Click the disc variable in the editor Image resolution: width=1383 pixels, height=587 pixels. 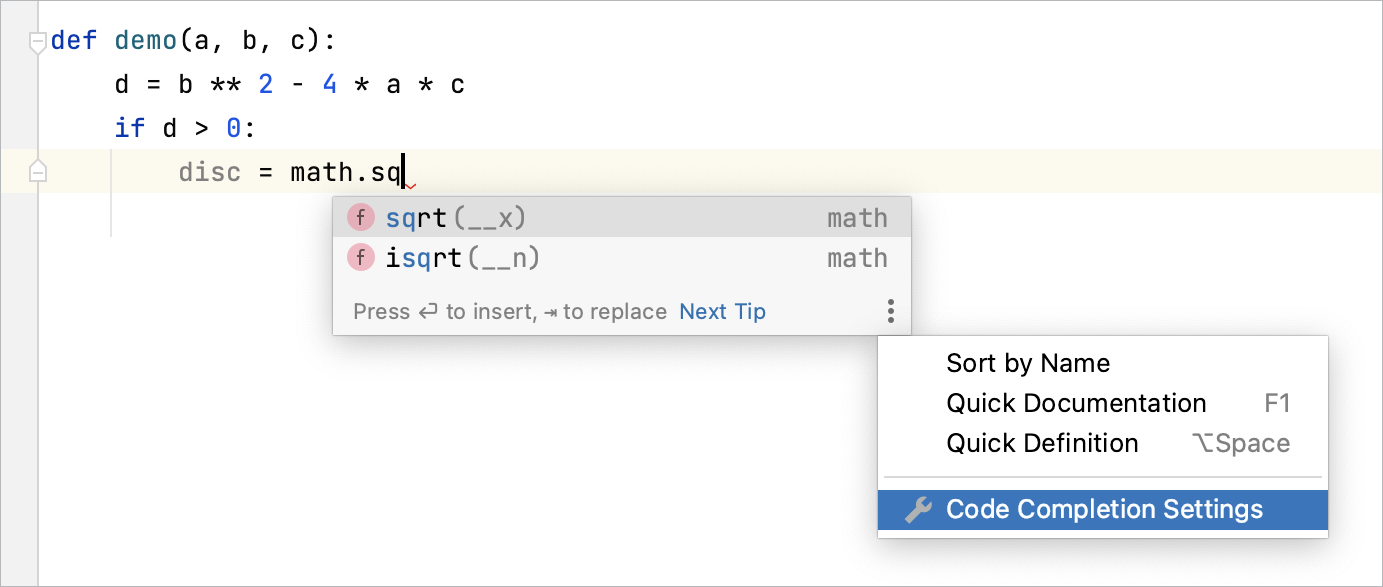point(210,172)
